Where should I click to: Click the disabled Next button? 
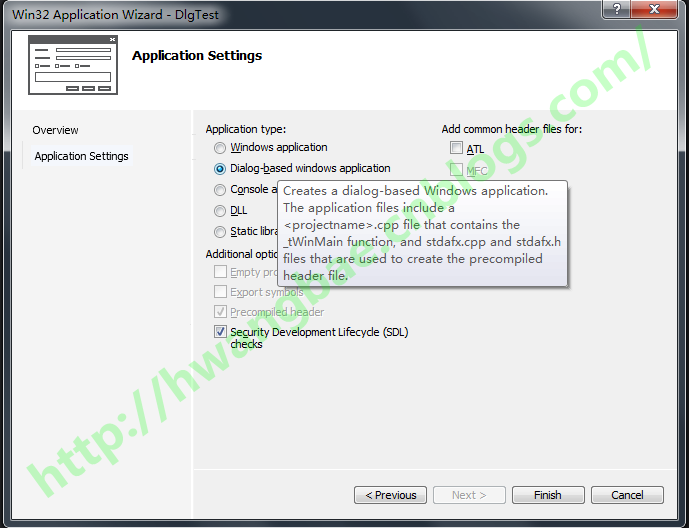(x=469, y=495)
